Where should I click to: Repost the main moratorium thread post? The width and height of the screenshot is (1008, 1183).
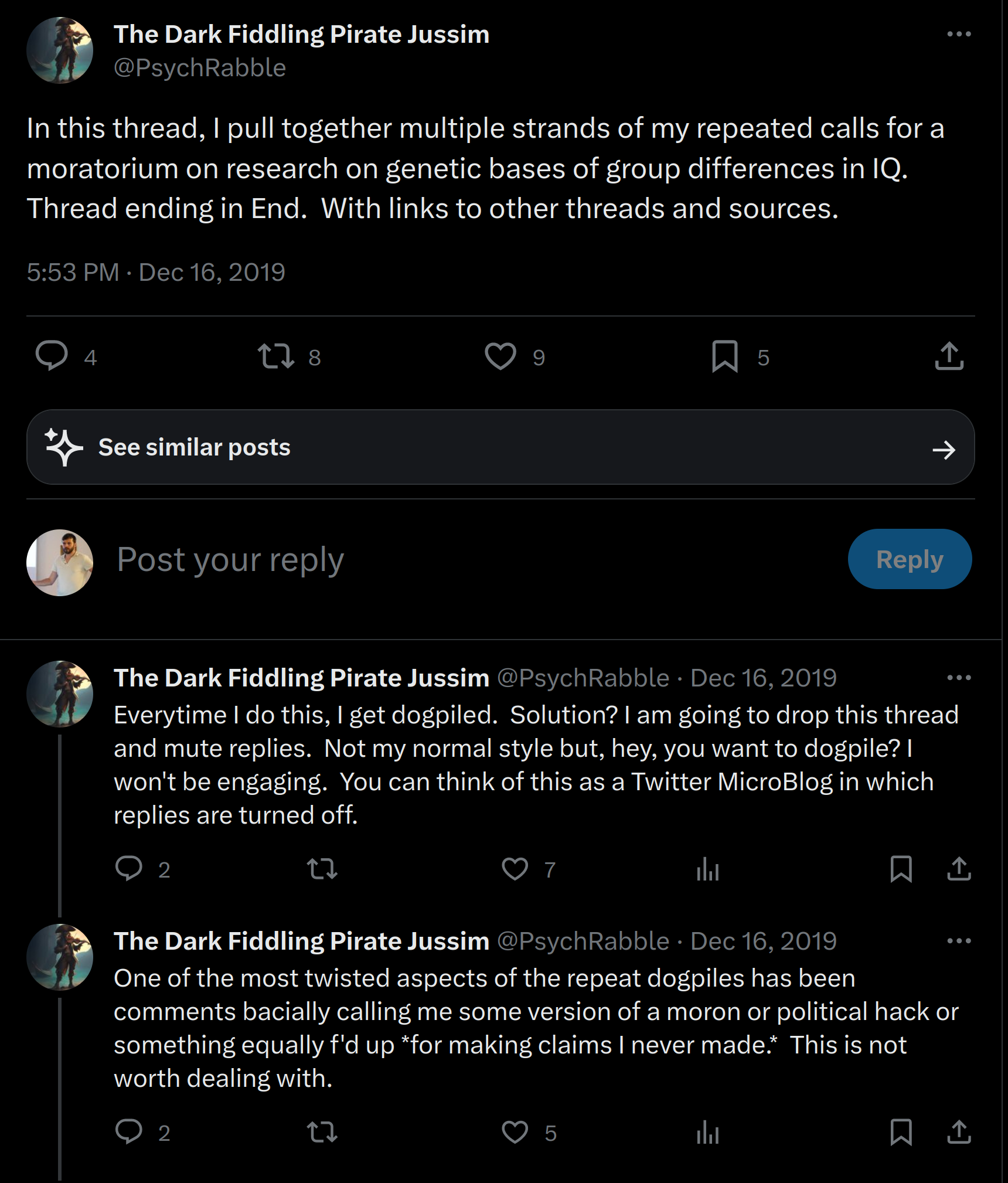point(275,356)
